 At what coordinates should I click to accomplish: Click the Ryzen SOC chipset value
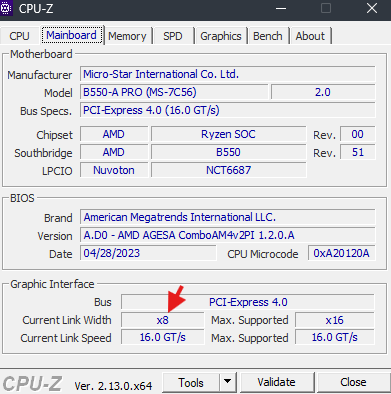(229, 134)
